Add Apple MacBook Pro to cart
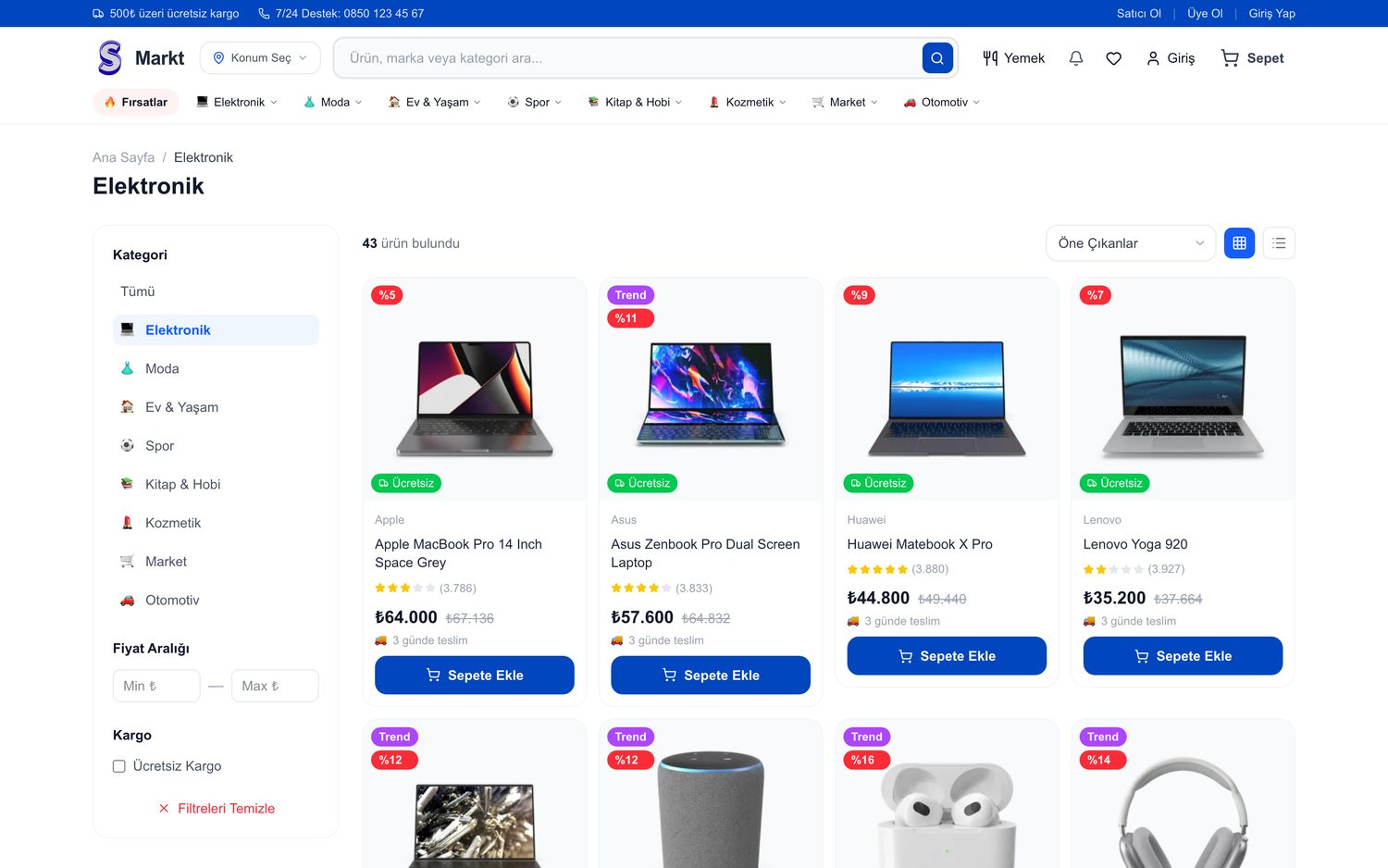 click(475, 675)
